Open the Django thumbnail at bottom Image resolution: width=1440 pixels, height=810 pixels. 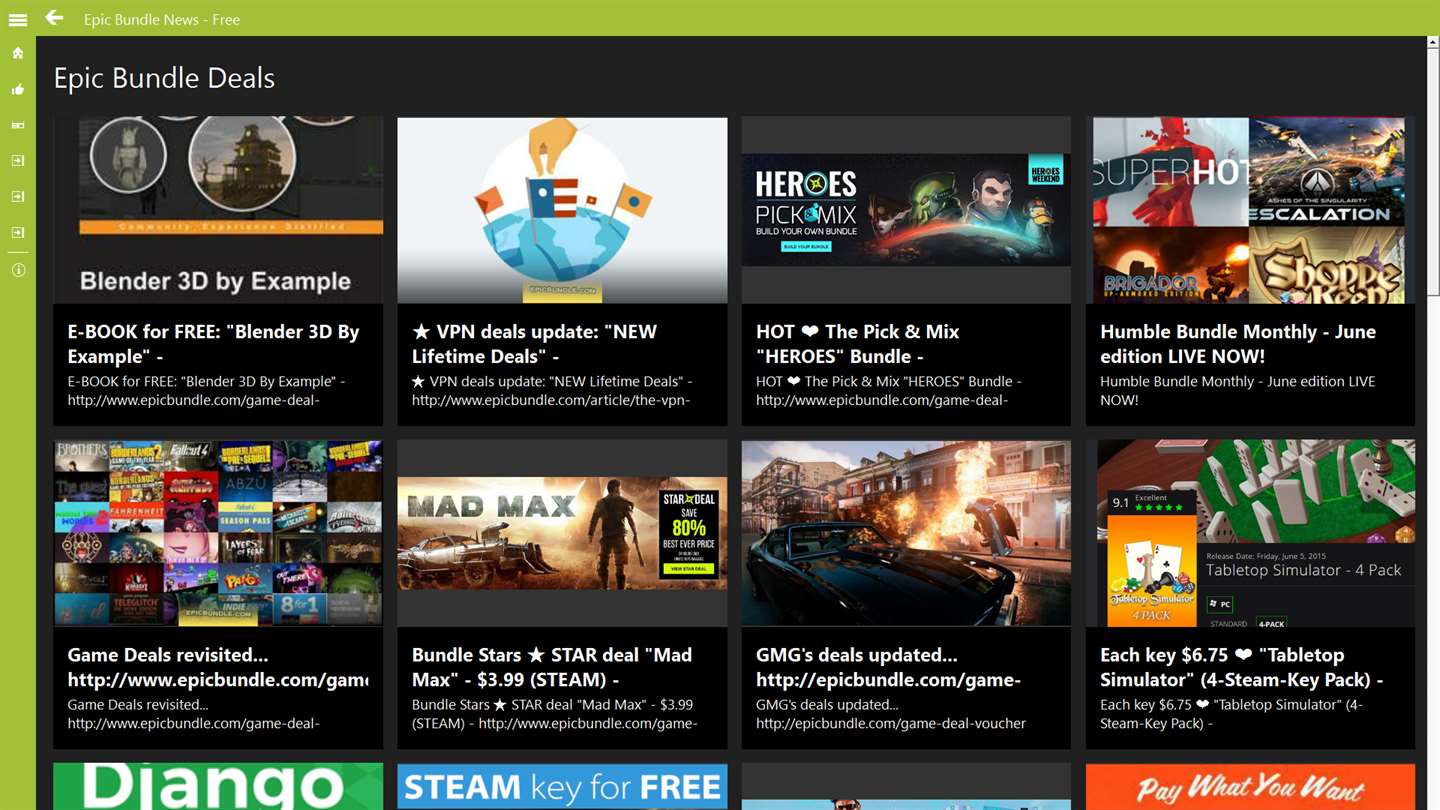pyautogui.click(x=218, y=786)
